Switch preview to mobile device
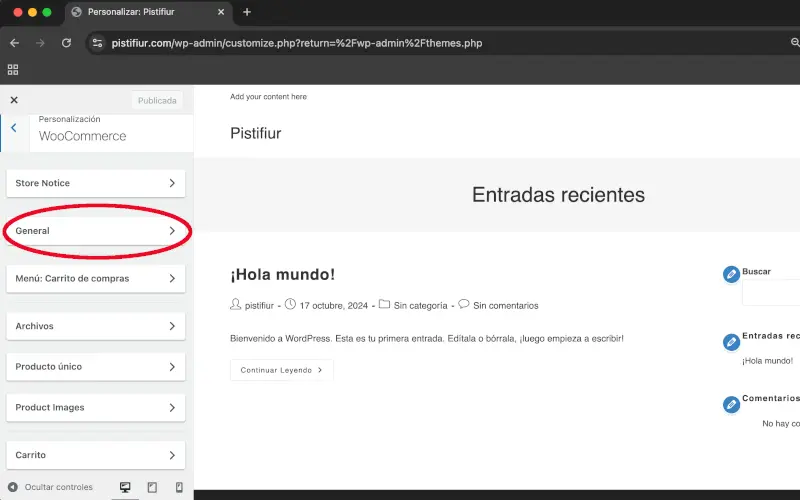Viewport: 800px width, 500px height. [x=179, y=487]
